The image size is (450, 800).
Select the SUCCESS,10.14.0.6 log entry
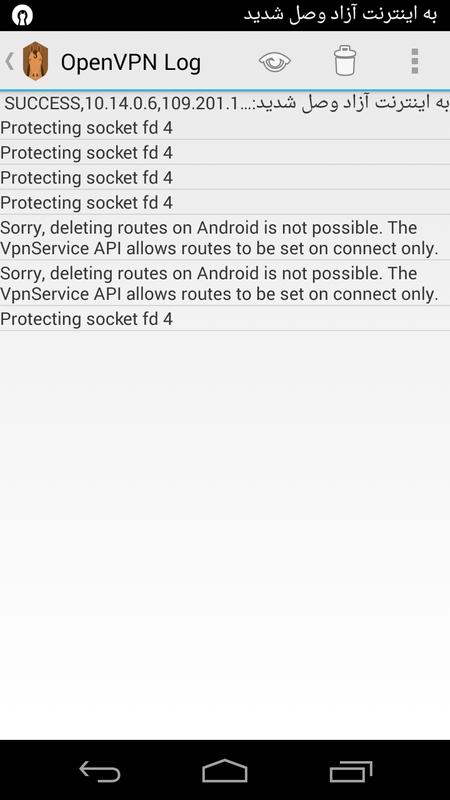click(225, 103)
